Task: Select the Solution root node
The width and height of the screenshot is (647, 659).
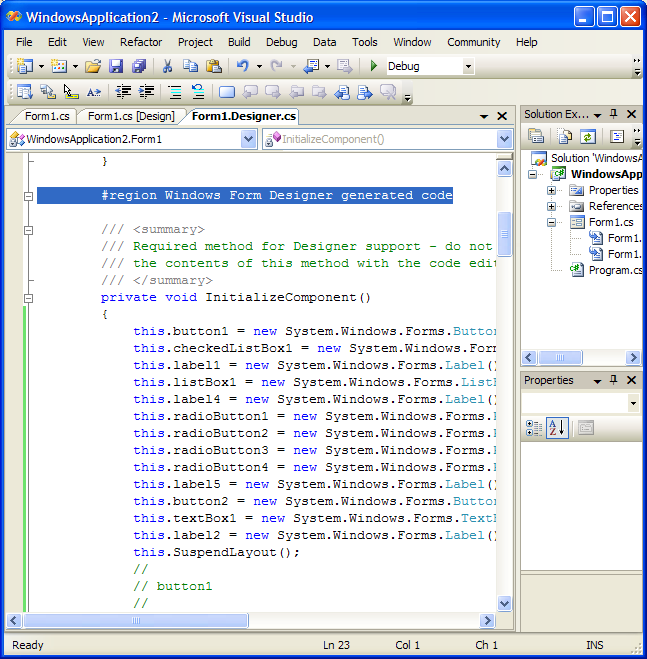Action: pyautogui.click(x=596, y=158)
